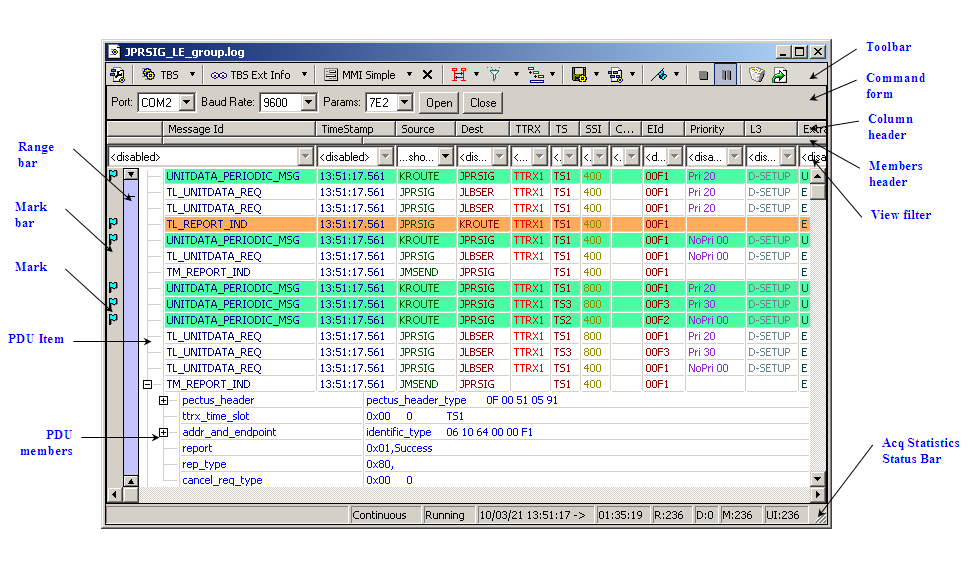The width and height of the screenshot is (967, 563).
Task: Click the green arrow export icon
Action: 779,75
